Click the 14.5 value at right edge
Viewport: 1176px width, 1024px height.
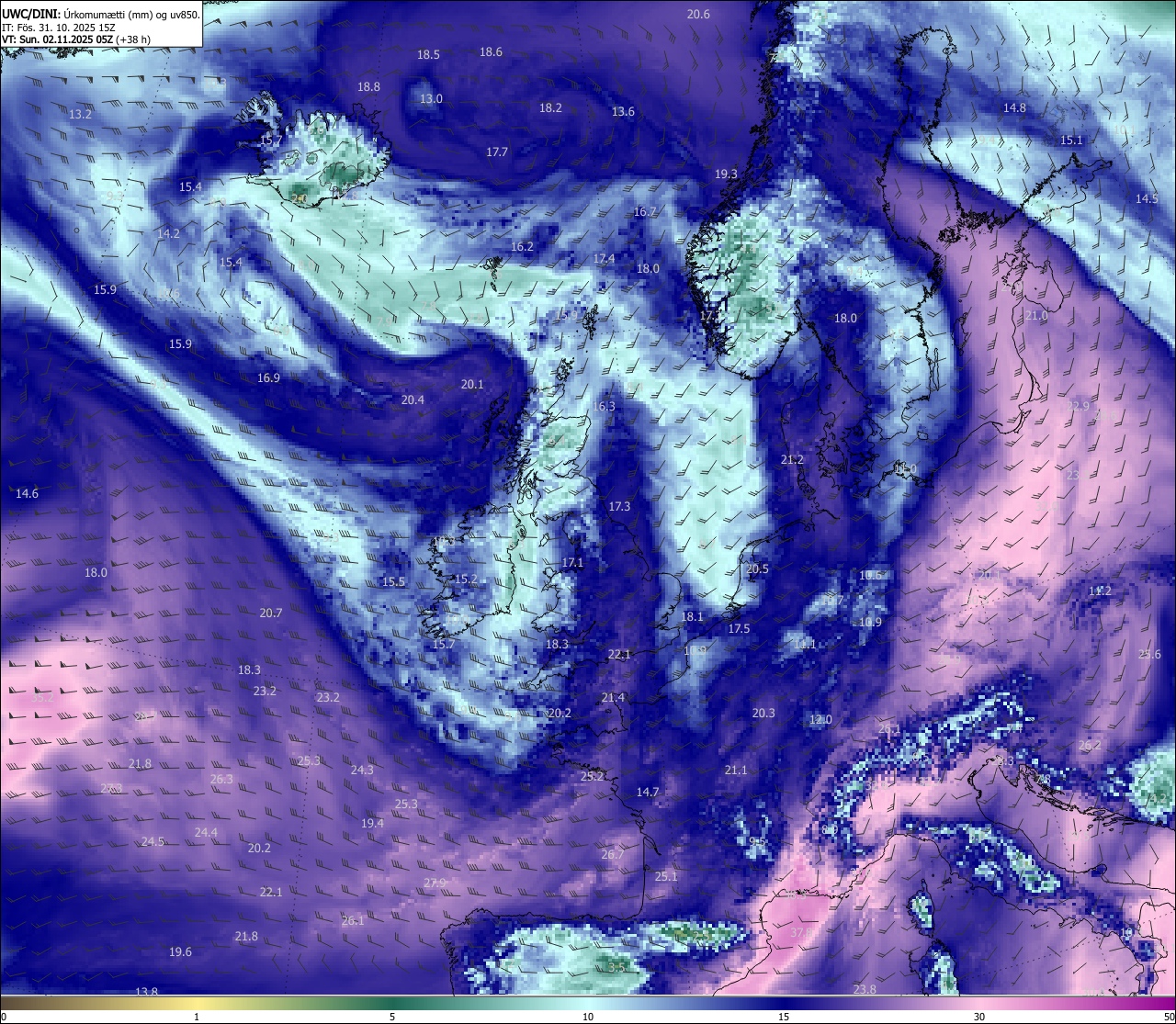[1147, 198]
